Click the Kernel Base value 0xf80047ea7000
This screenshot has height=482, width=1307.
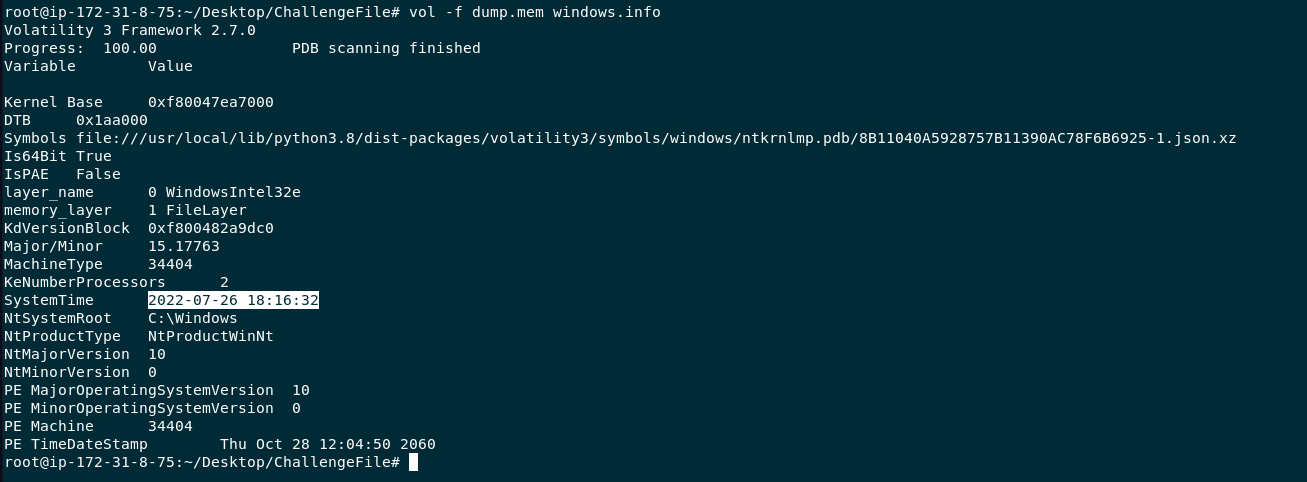coord(211,102)
